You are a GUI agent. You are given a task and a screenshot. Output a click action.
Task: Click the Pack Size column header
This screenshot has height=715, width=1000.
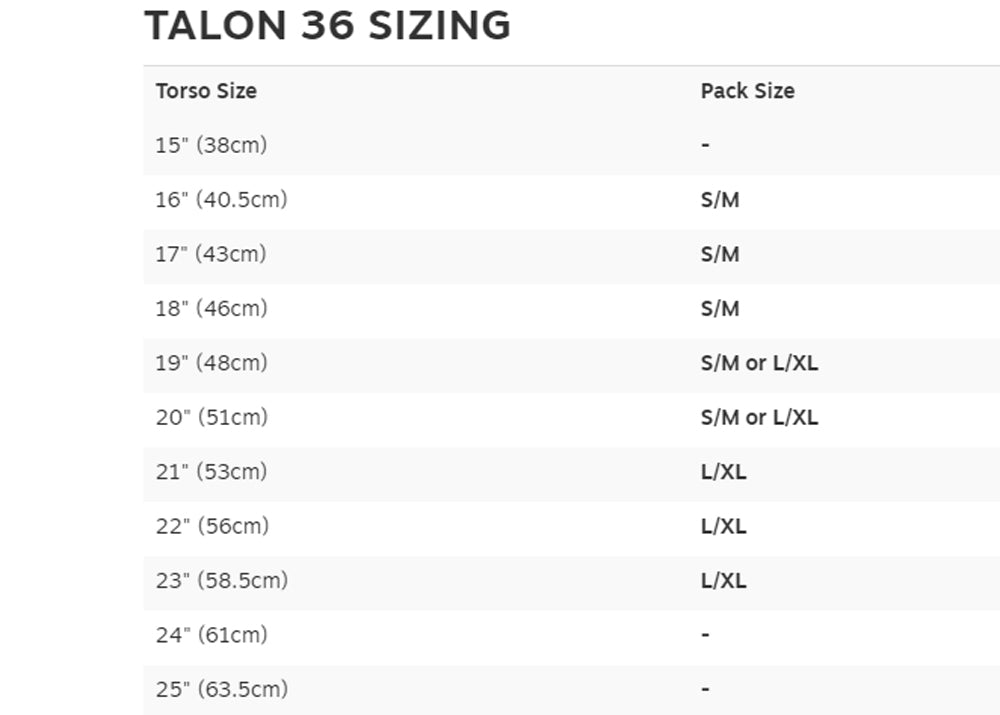pyautogui.click(x=747, y=91)
